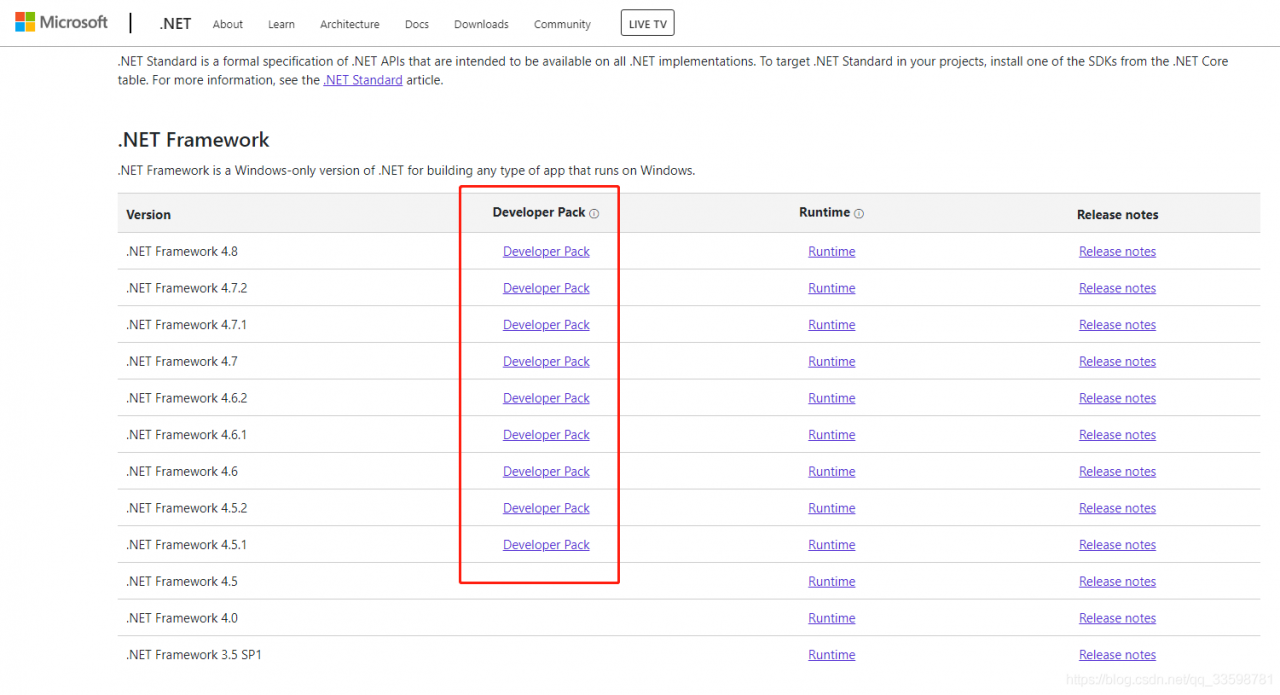Select the ".NET Framework 4.6.1" version cell

[x=187, y=435]
